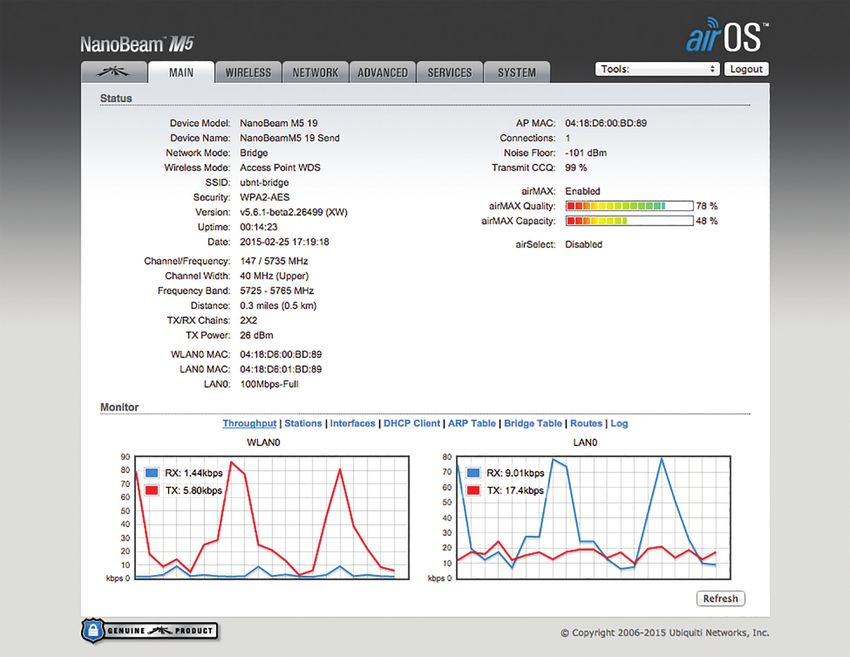The width and height of the screenshot is (850, 657).
Task: Click the airOS logo
Action: 726,36
